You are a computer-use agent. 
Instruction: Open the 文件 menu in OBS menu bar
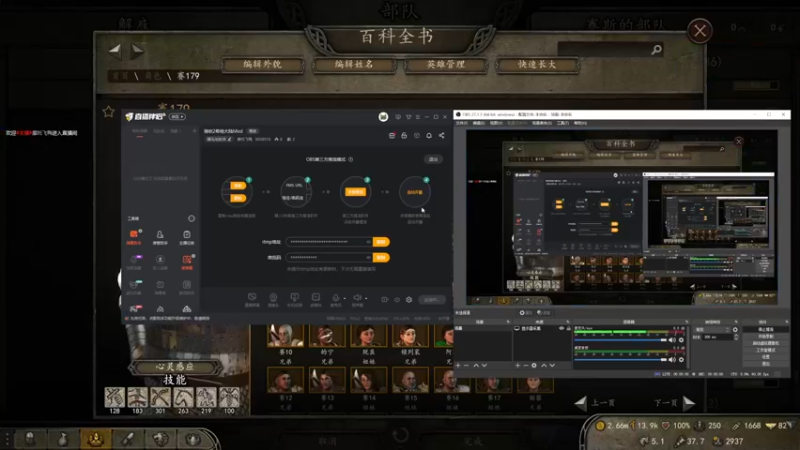pyautogui.click(x=461, y=123)
